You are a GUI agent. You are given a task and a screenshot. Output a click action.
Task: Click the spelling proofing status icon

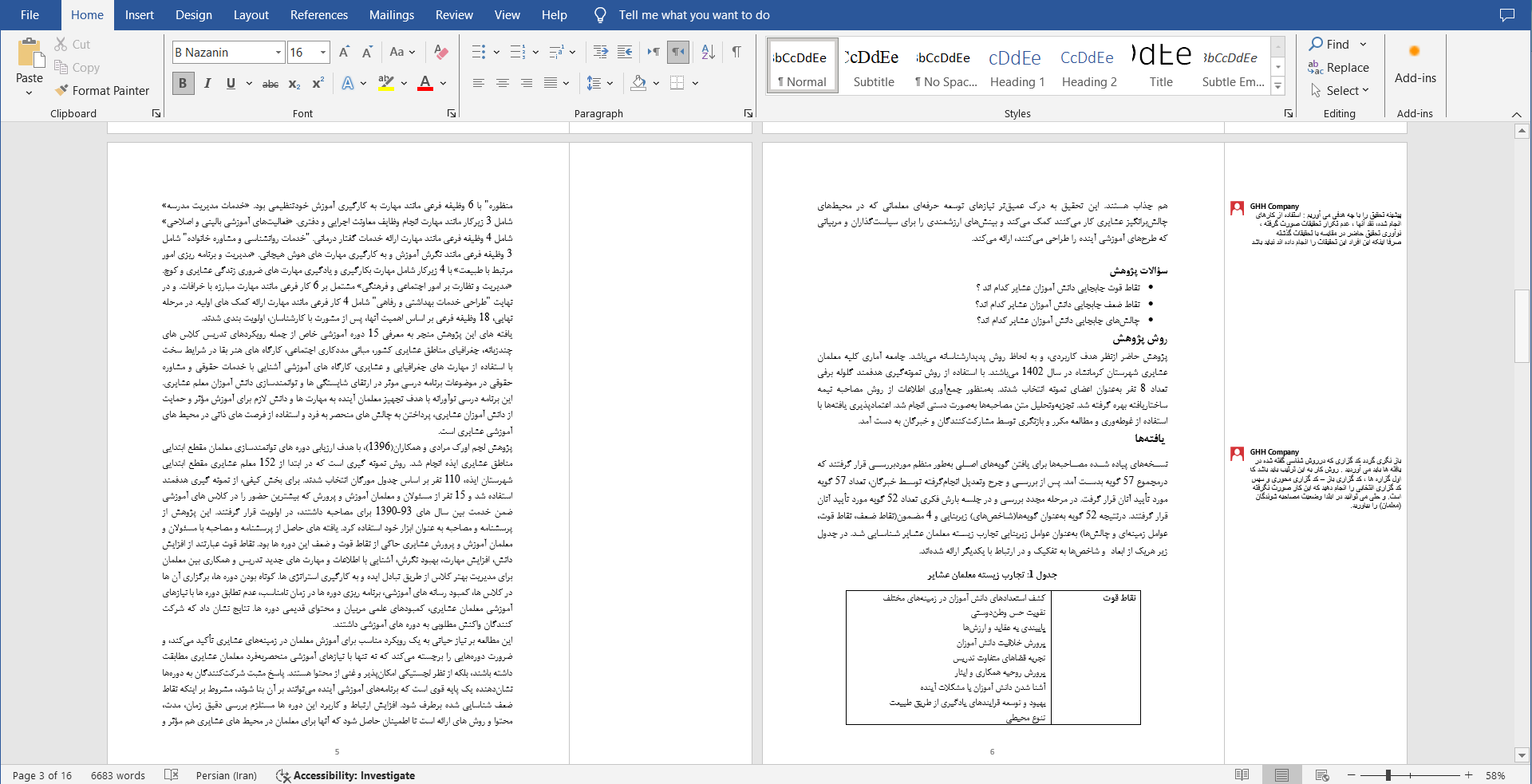point(171,775)
